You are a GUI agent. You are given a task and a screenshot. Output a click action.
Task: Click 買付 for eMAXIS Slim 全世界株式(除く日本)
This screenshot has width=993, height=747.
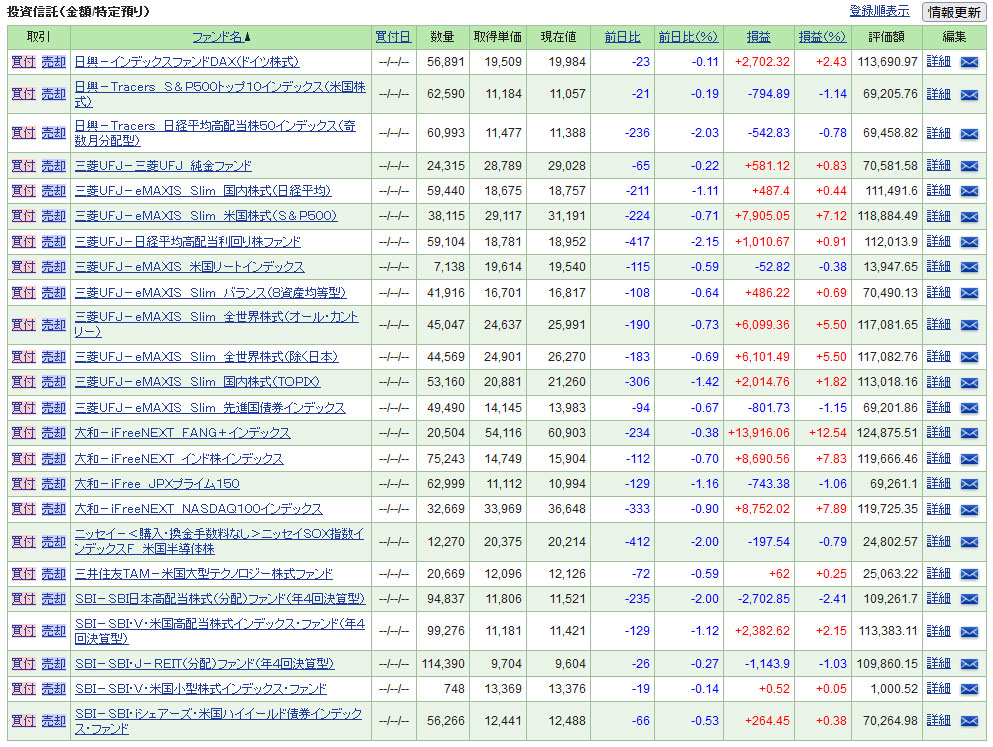[23, 356]
